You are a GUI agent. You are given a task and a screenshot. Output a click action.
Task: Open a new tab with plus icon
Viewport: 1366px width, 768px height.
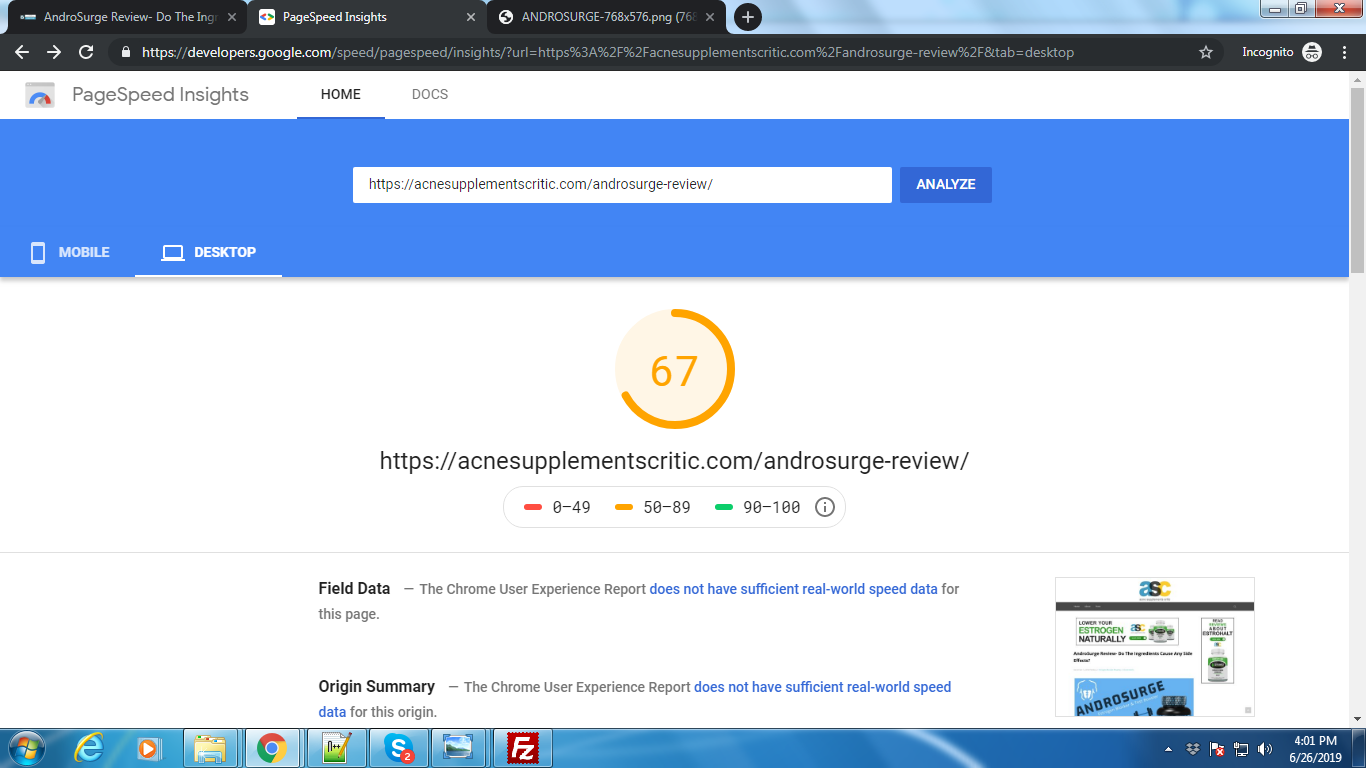[747, 17]
